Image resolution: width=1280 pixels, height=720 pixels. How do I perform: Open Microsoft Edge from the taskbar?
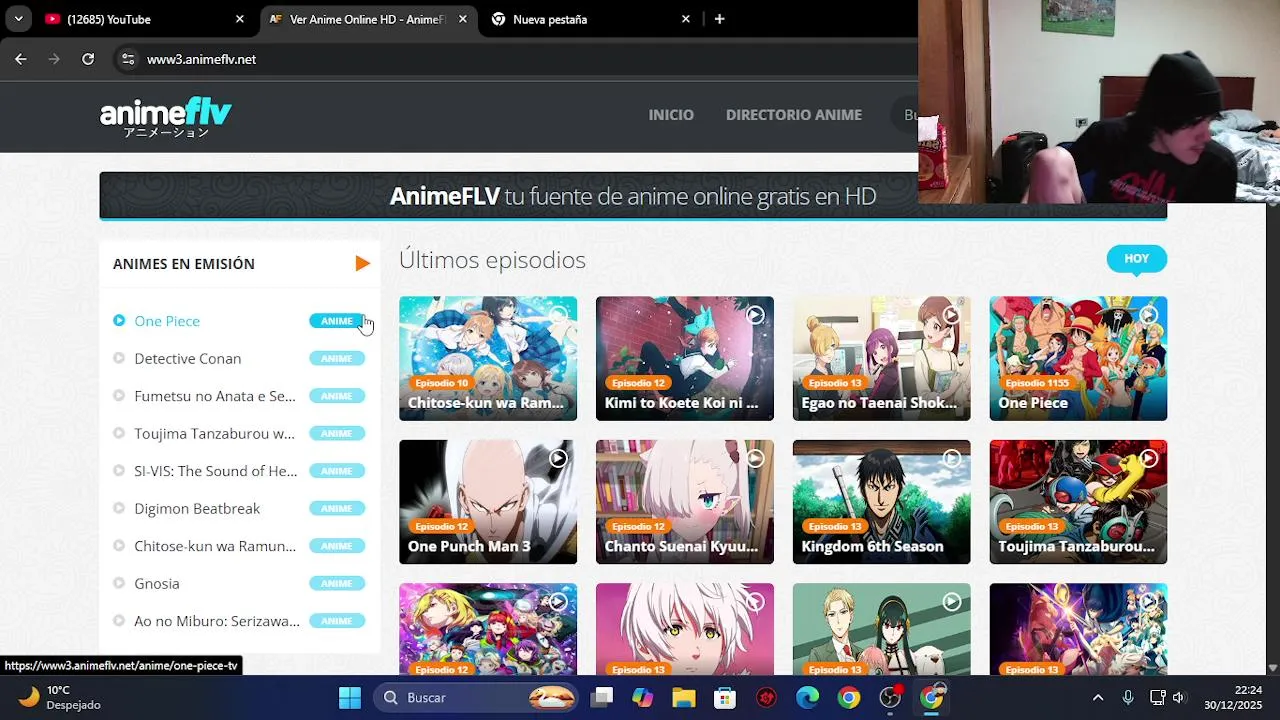point(807,697)
